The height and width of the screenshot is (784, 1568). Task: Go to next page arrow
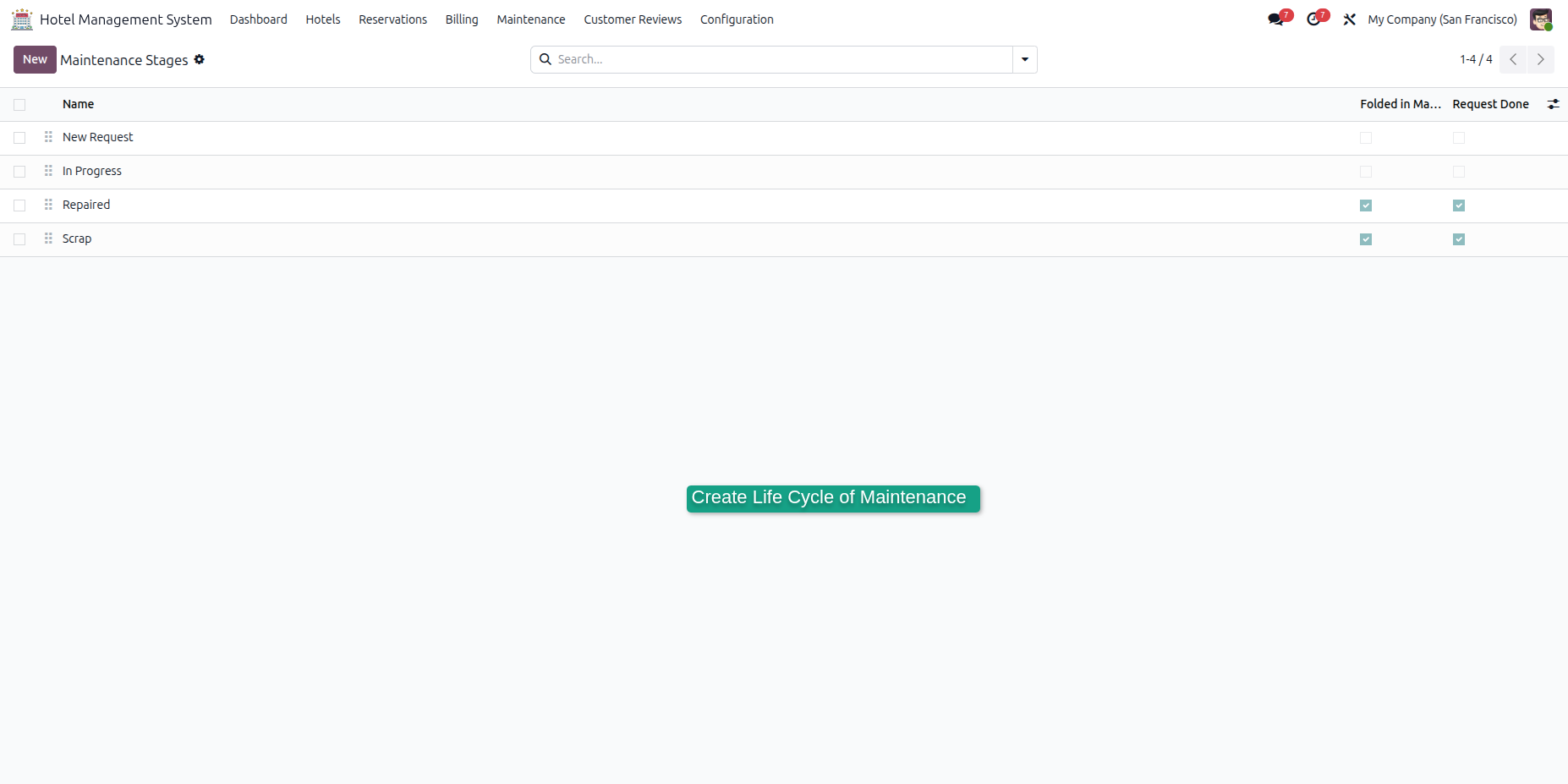pyautogui.click(x=1540, y=59)
